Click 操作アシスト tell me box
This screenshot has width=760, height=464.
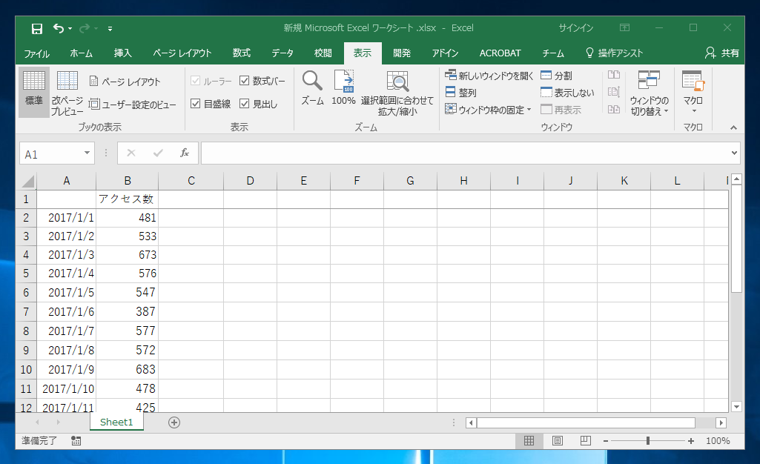614,53
